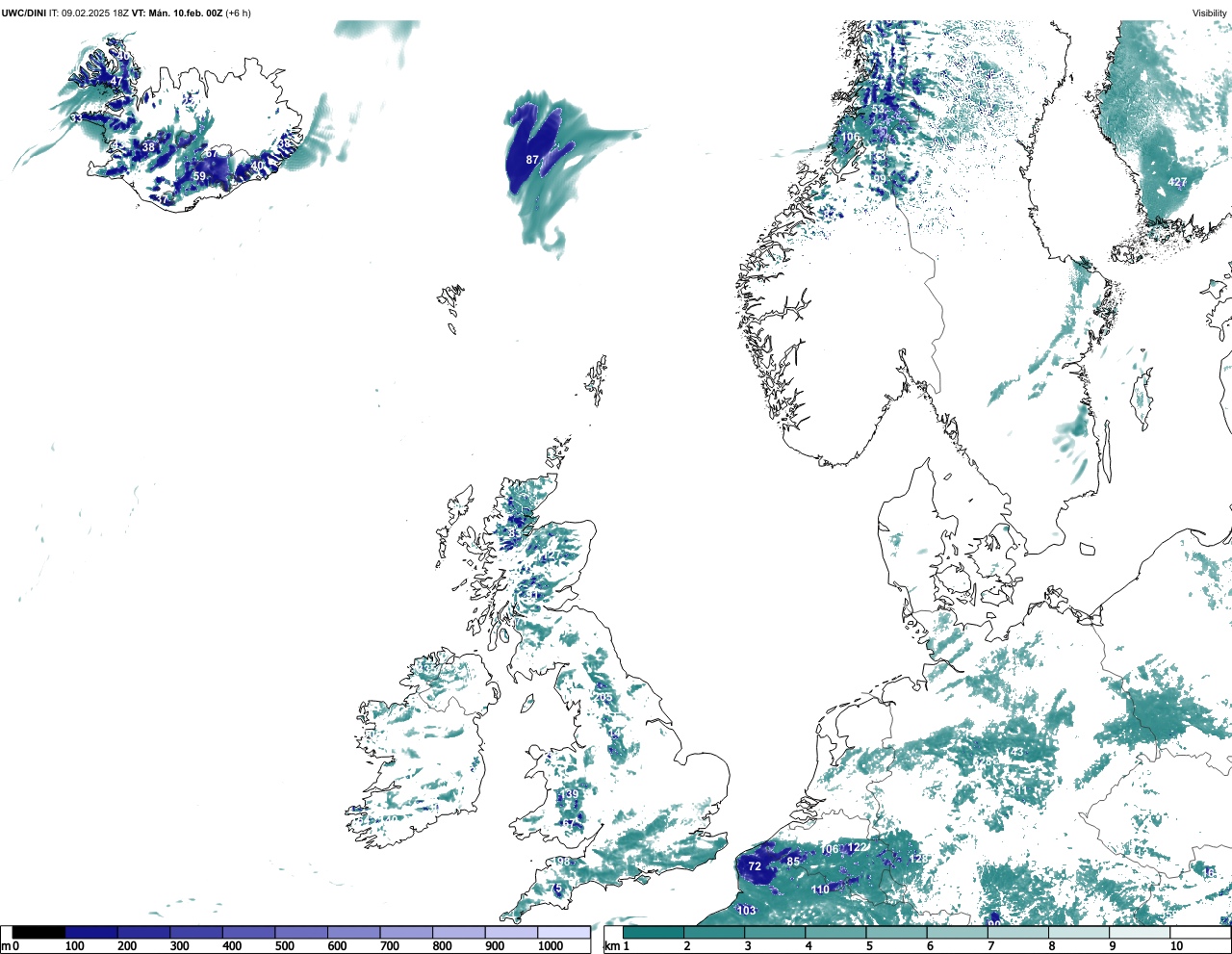The height and width of the screenshot is (954, 1232).
Task: Click the '40' value over southeast Iceland
Action: click(257, 166)
